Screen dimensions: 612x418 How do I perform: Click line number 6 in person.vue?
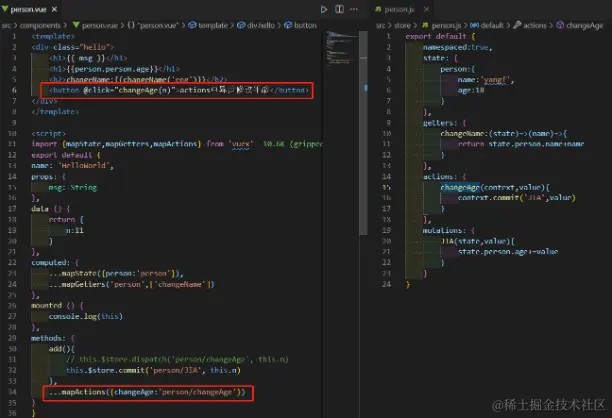(x=14, y=90)
